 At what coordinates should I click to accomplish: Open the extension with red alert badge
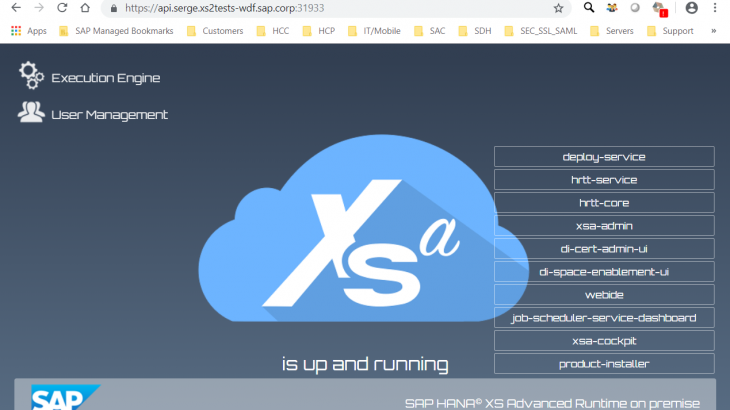660,9
